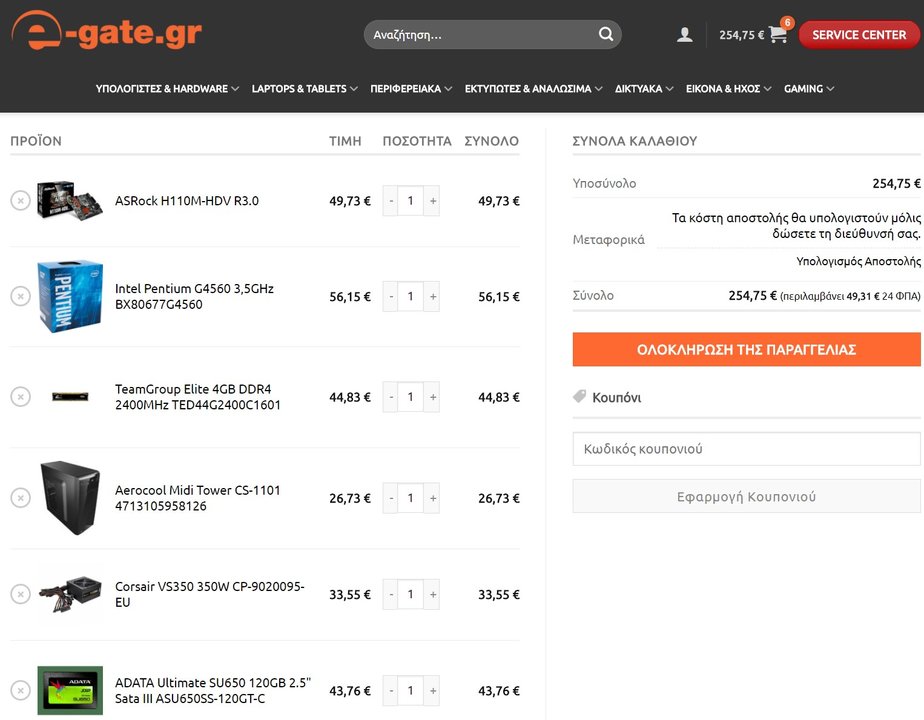924x720 pixels.
Task: Expand ΕΙΚΟΝΑ & ΗΧΟΣ menu
Action: point(728,88)
